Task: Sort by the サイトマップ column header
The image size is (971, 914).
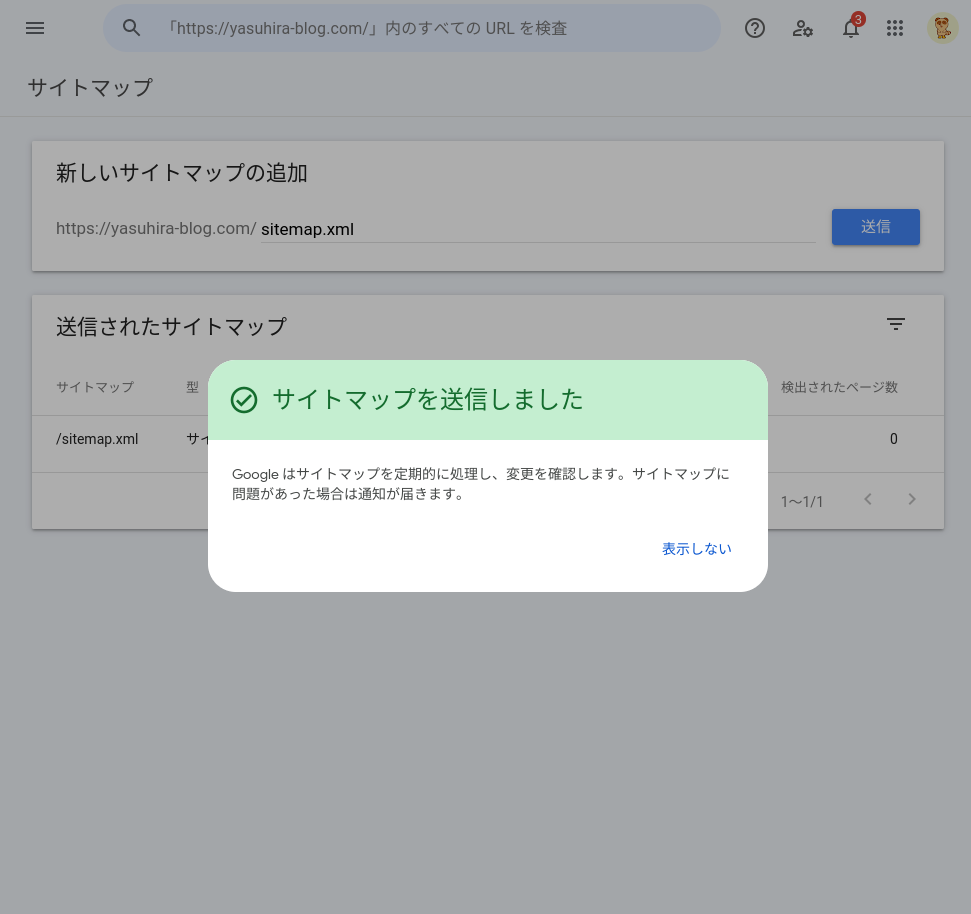Action: 95,387
